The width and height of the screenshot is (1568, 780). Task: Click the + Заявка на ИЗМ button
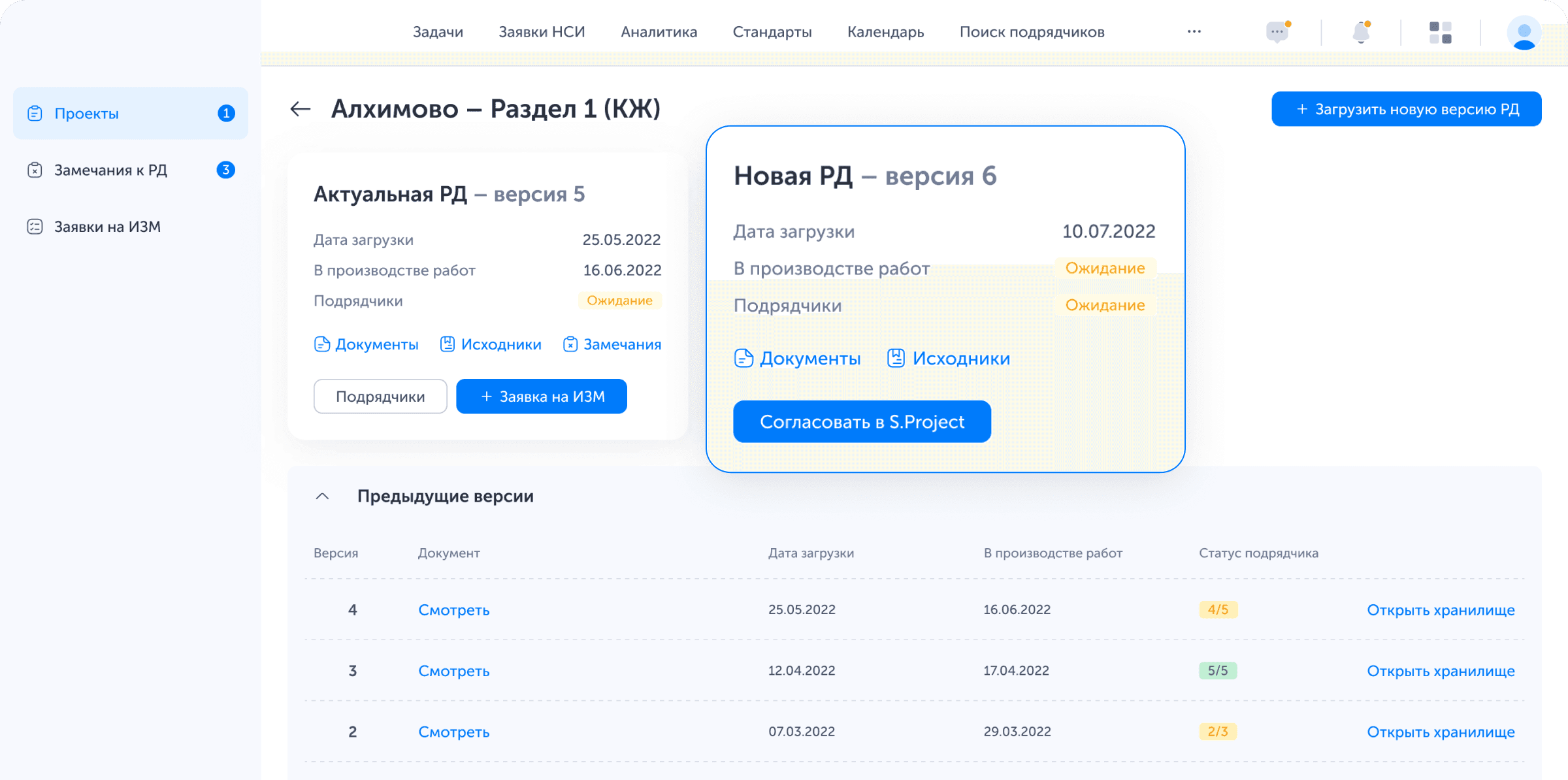click(542, 397)
